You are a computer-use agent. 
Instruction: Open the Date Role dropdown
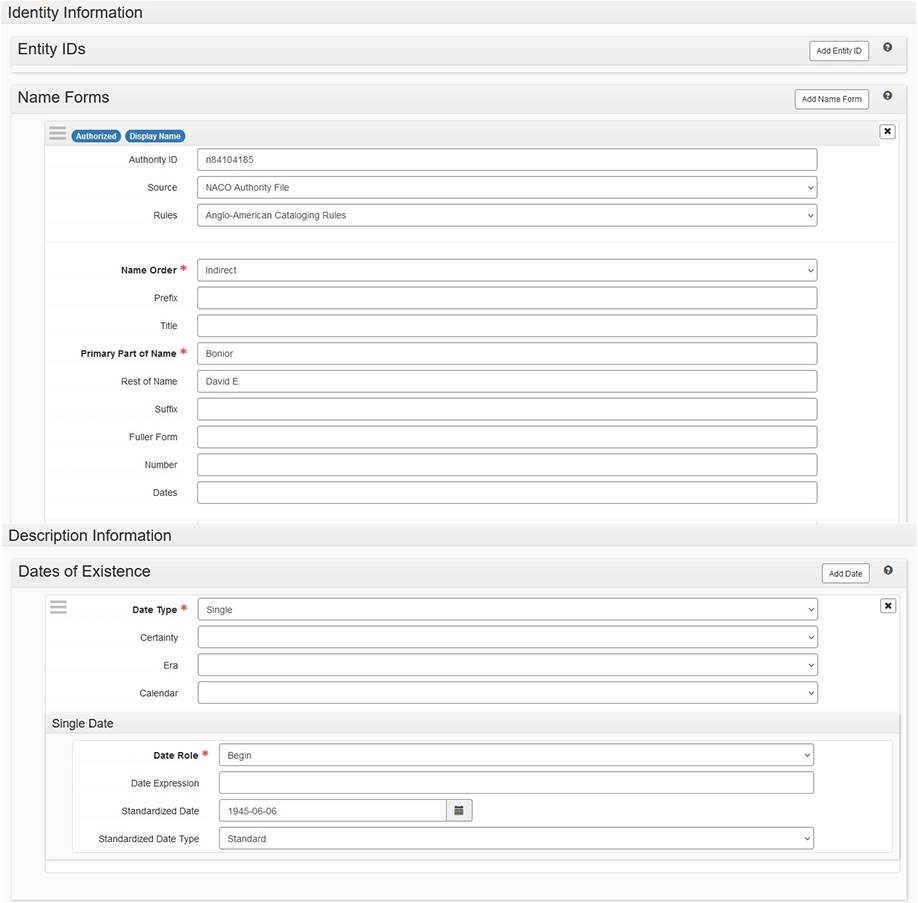pos(515,756)
